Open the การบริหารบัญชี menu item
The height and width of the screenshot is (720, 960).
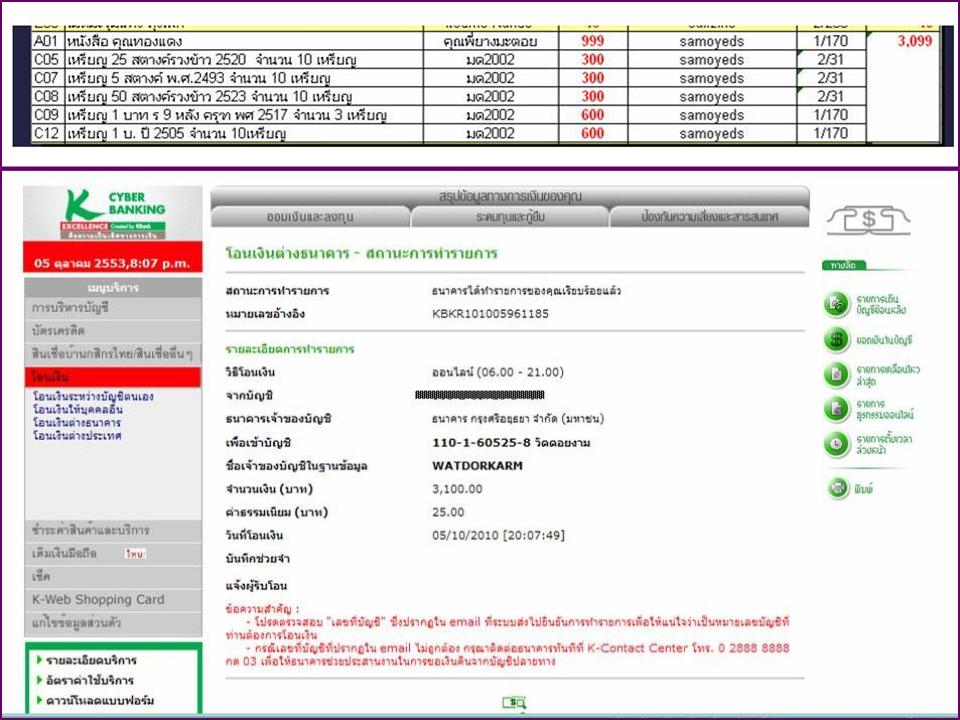click(x=113, y=308)
